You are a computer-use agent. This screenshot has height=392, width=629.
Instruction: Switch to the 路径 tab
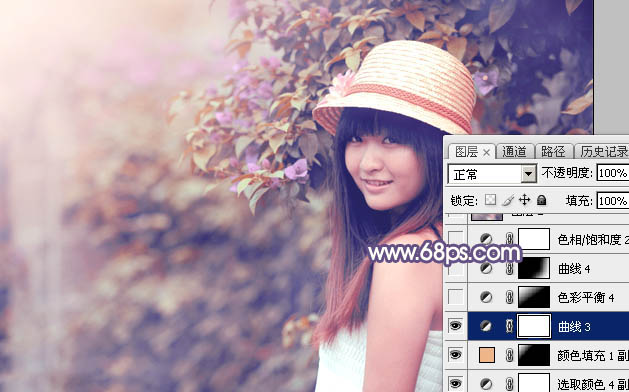pos(553,152)
